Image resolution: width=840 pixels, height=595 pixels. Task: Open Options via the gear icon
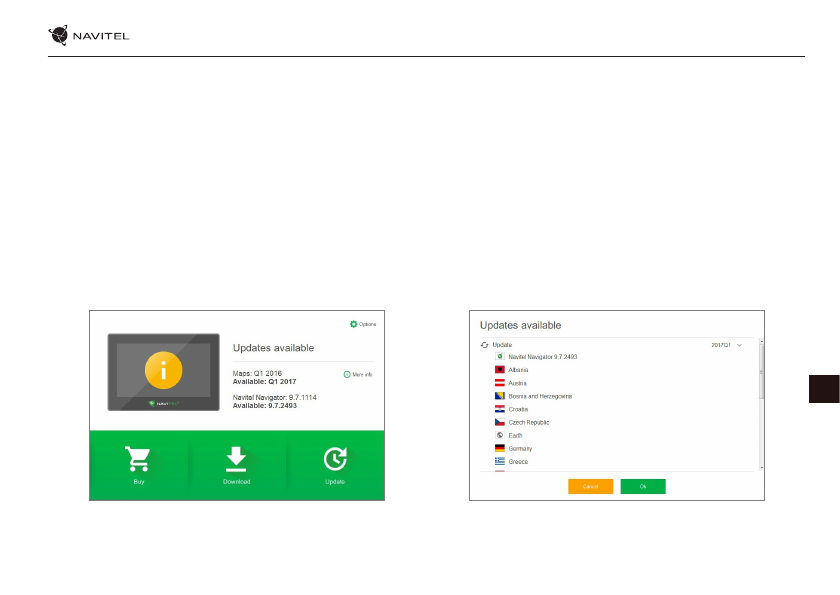tap(354, 324)
